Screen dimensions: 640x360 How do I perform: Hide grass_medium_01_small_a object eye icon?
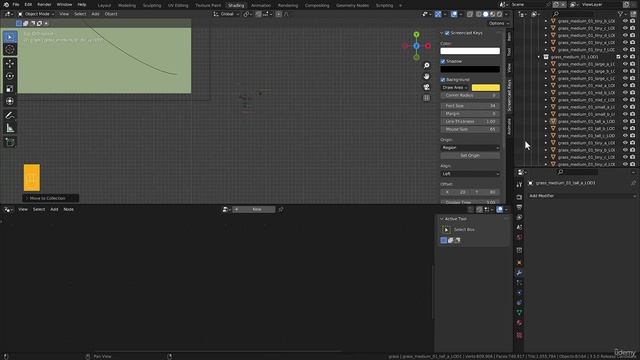coord(625,107)
